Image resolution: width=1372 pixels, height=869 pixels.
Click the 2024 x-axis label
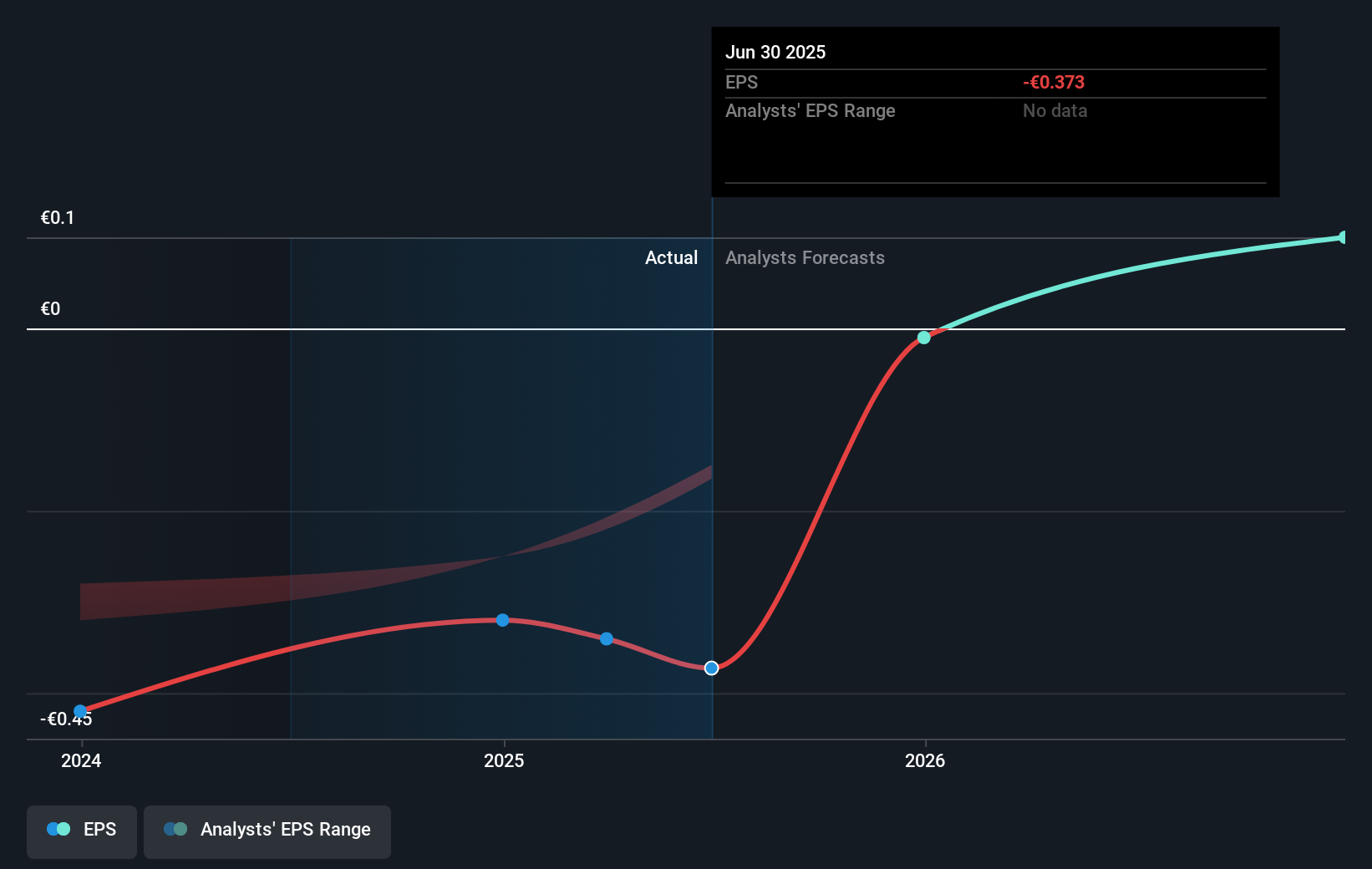[x=81, y=760]
